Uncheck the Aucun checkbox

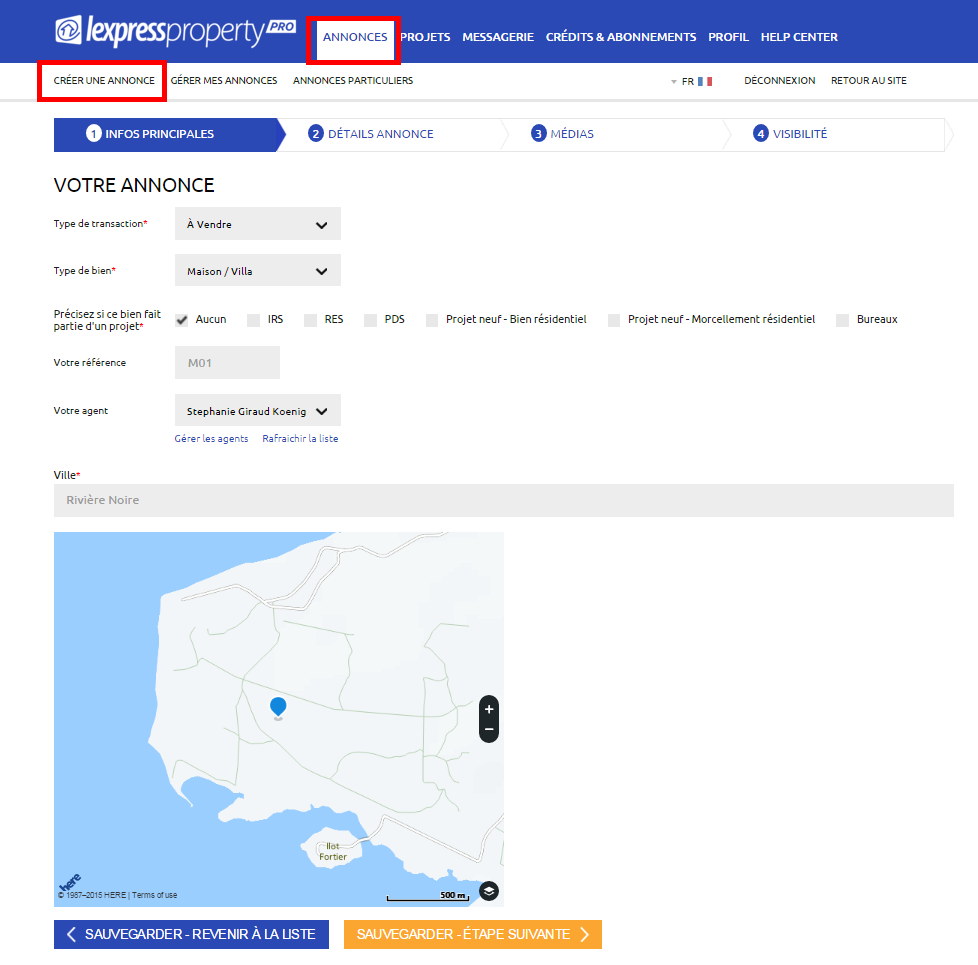tap(182, 320)
